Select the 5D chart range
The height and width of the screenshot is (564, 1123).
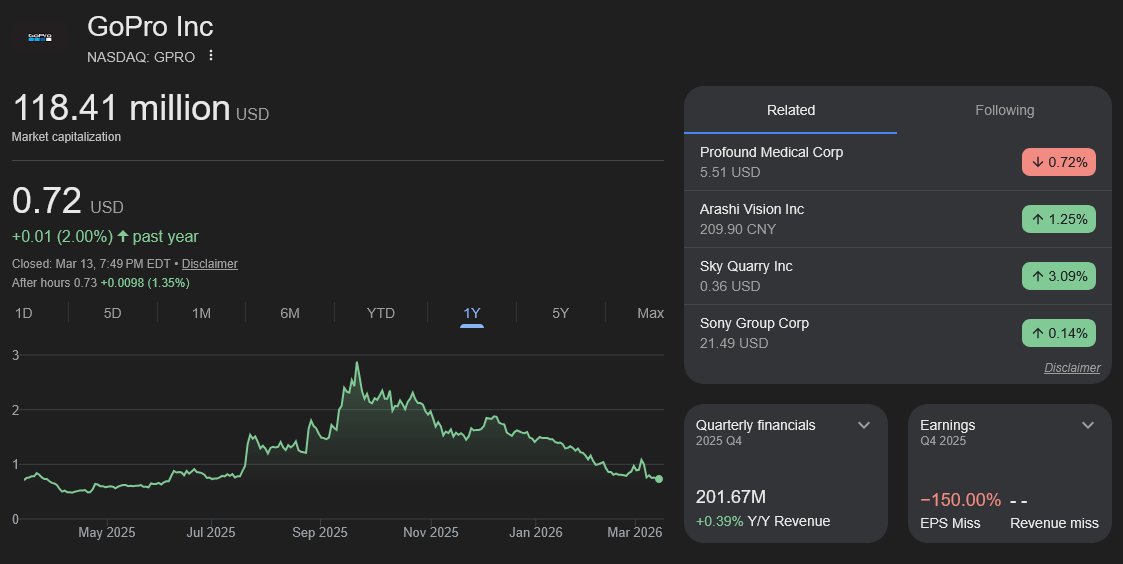click(x=112, y=313)
